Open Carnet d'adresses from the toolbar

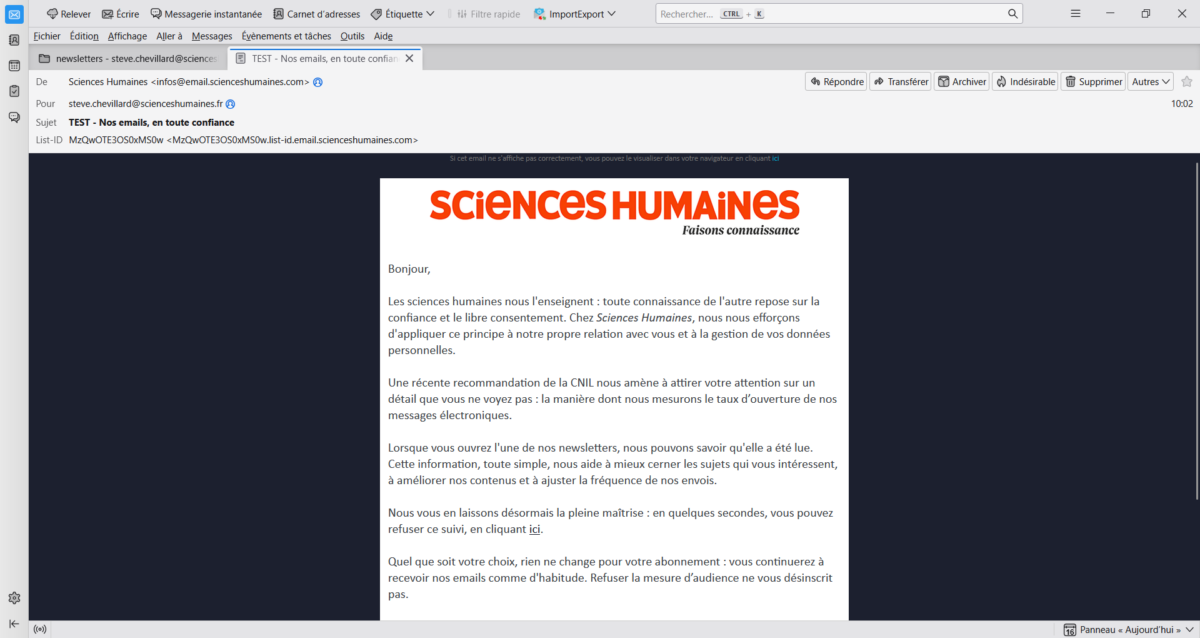coord(316,14)
